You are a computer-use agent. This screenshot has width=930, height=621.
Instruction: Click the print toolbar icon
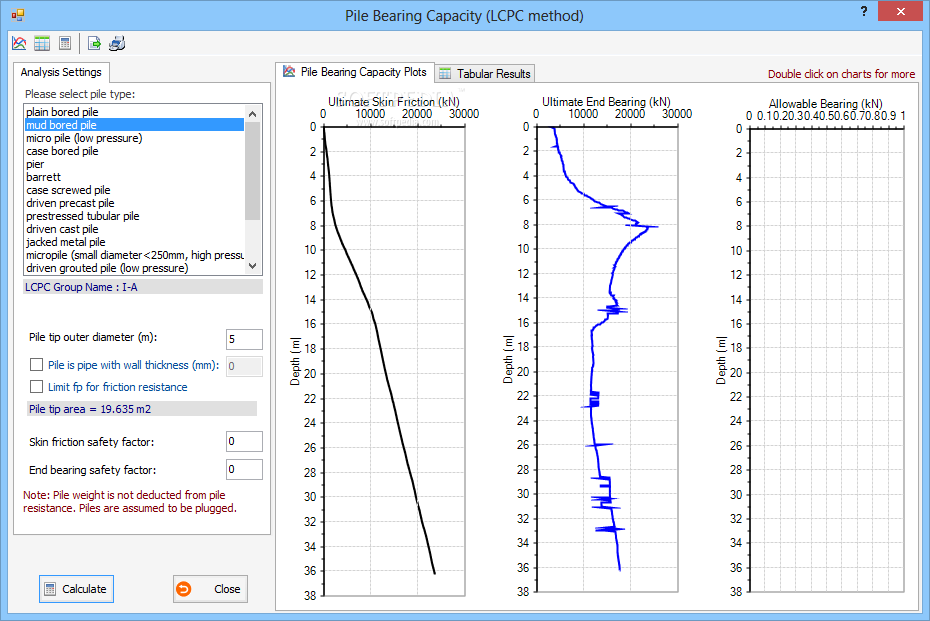click(117, 43)
